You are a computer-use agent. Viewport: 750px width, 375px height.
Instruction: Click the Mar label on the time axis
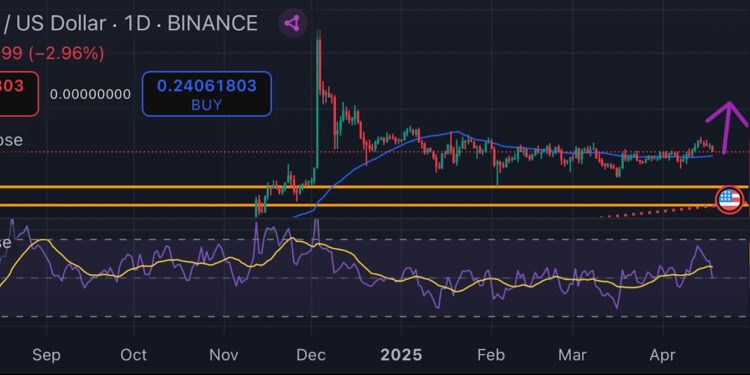(x=573, y=355)
